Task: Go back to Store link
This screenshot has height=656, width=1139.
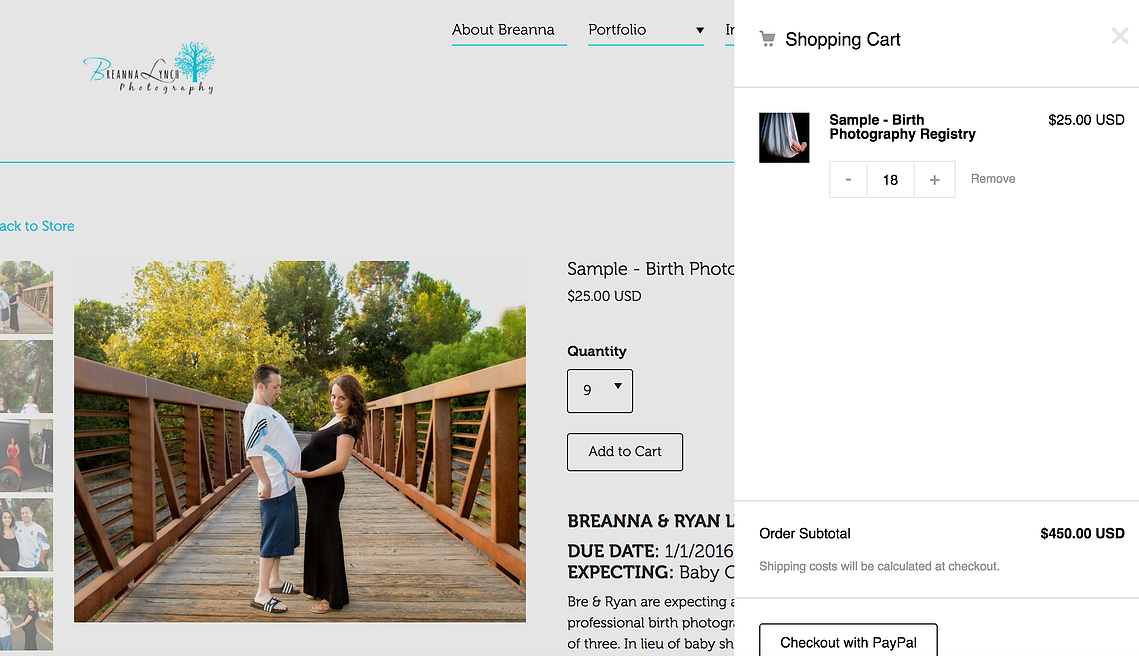Action: (x=37, y=226)
